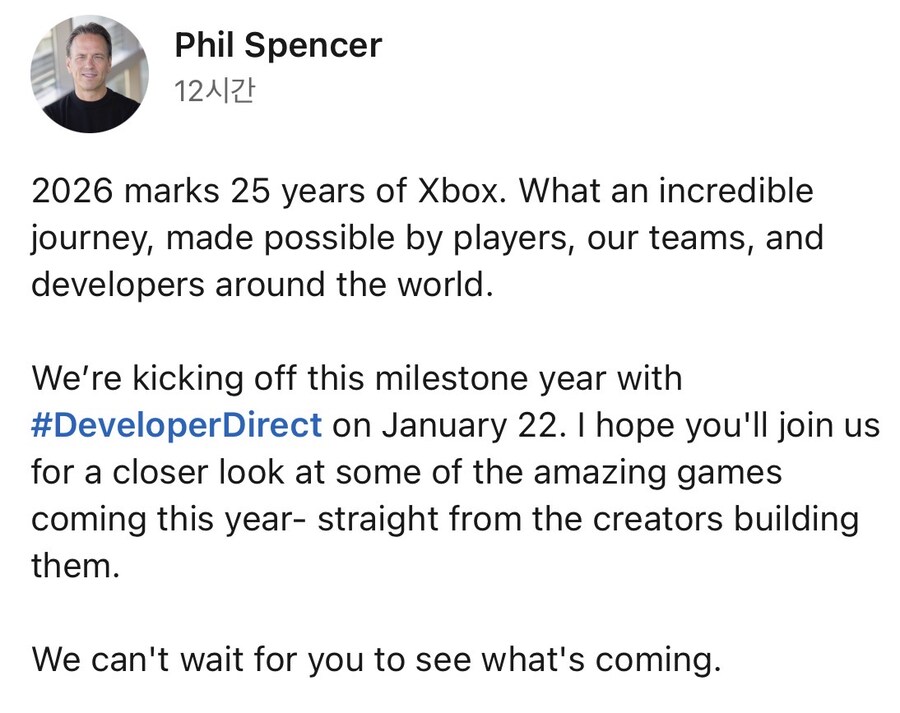Click the word "them." ending the second paragraph
This screenshot has width=900, height=713.
click(75, 566)
